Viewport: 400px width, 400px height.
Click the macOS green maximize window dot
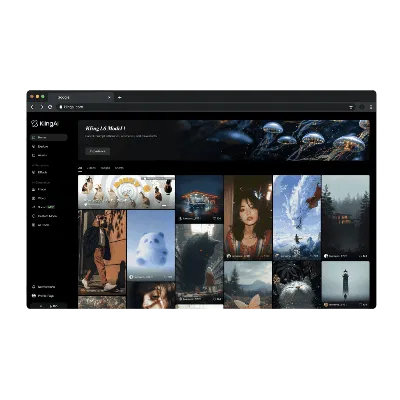click(43, 97)
